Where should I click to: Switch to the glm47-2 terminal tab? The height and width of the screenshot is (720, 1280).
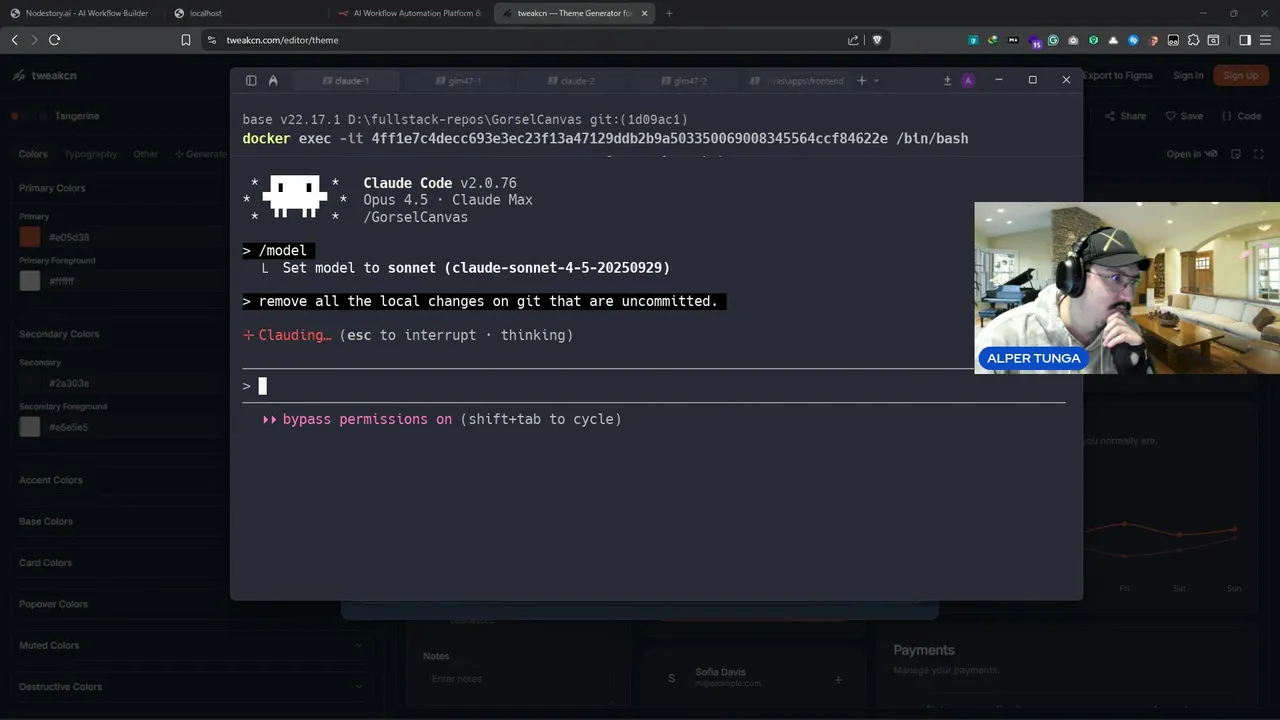coord(685,81)
